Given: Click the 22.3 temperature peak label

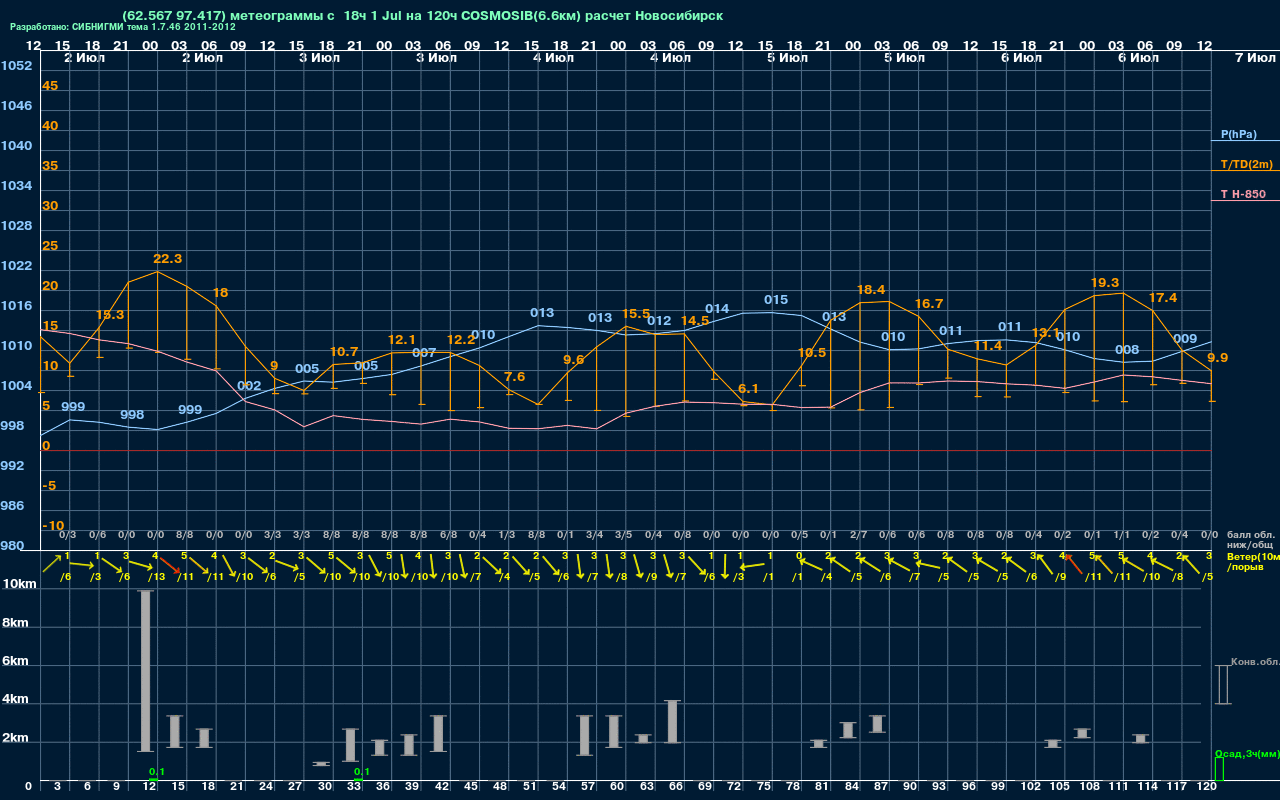Looking at the screenshot, I should click(167, 258).
